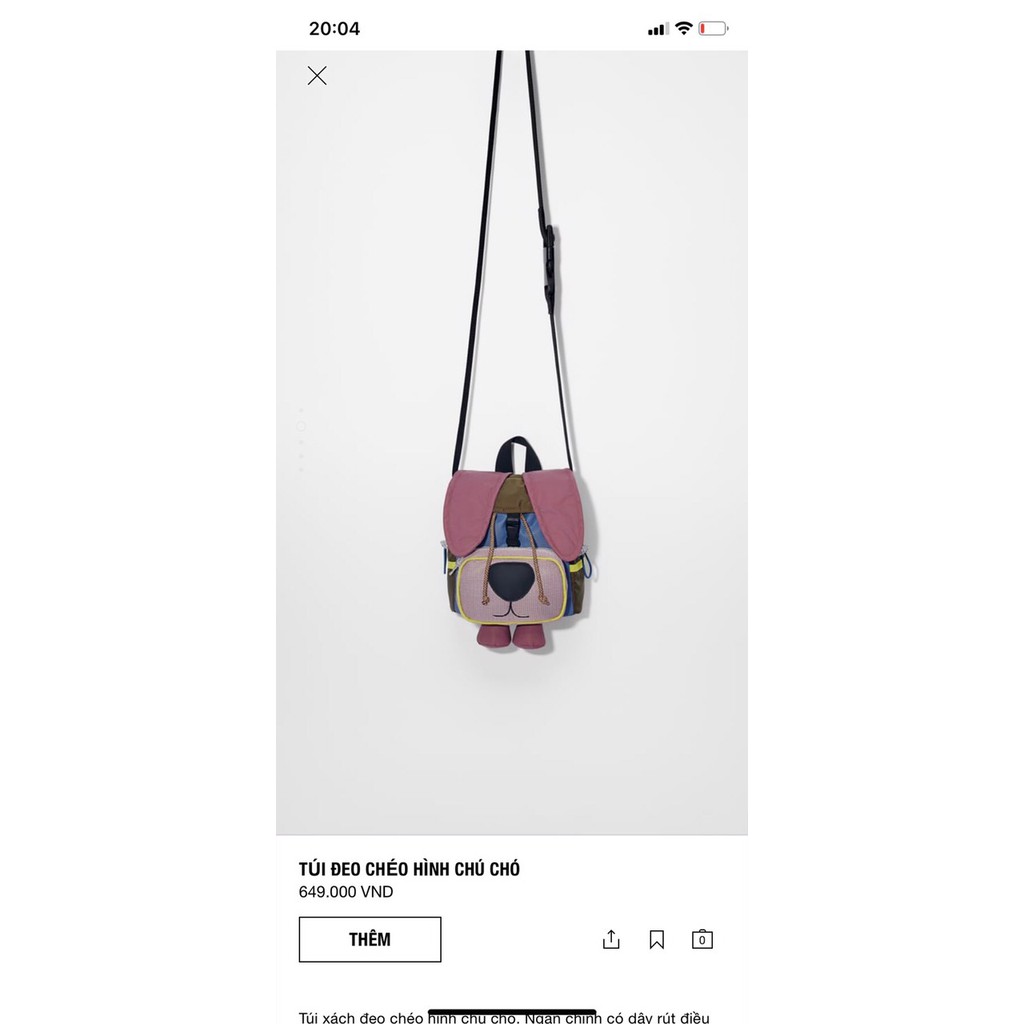Tap the Wi-Fi status icon
This screenshot has width=1024, height=1024.
684,28
